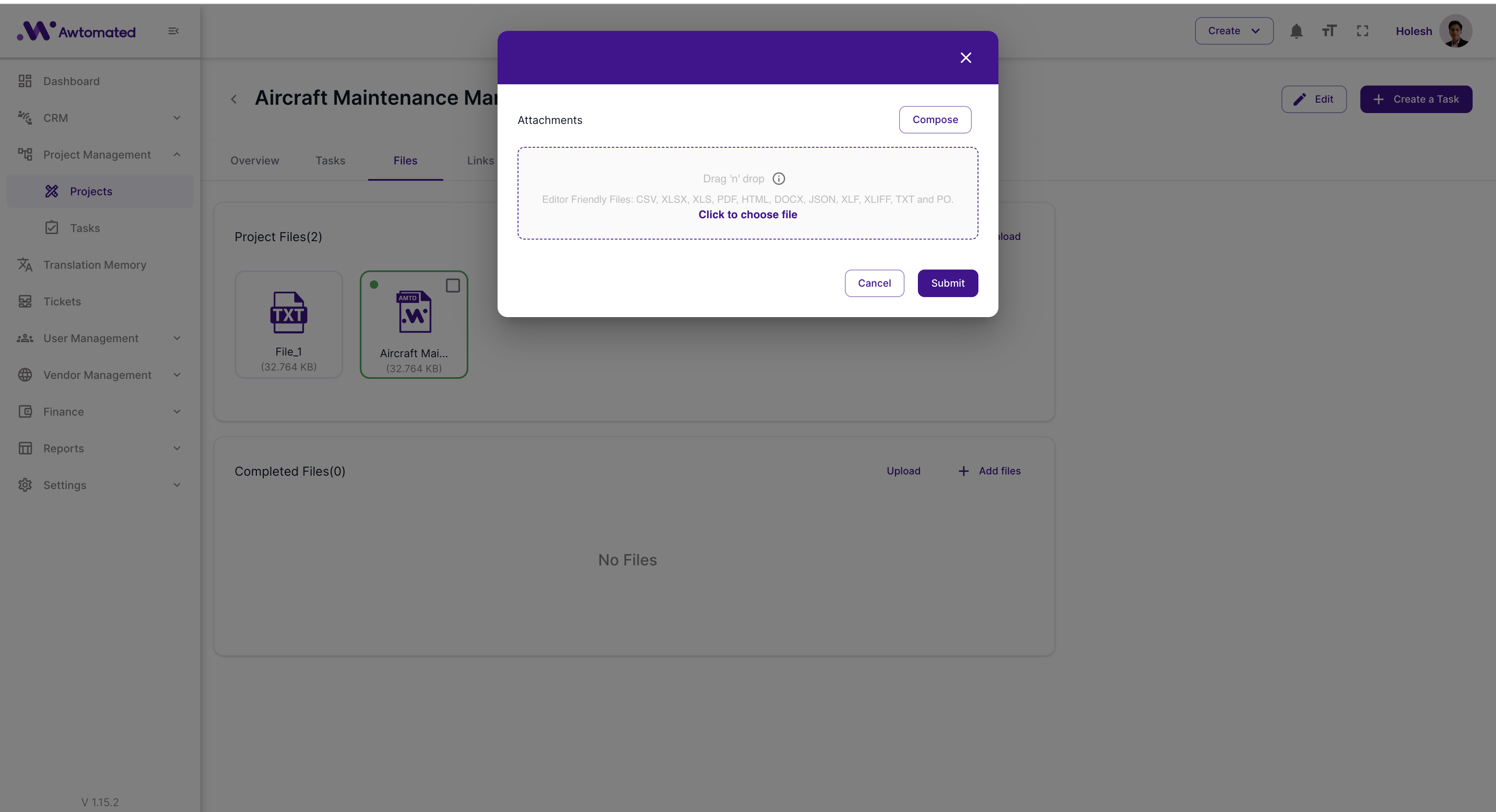
Task: Check the Aircraft Mai... file checkbox
Action: click(452, 285)
